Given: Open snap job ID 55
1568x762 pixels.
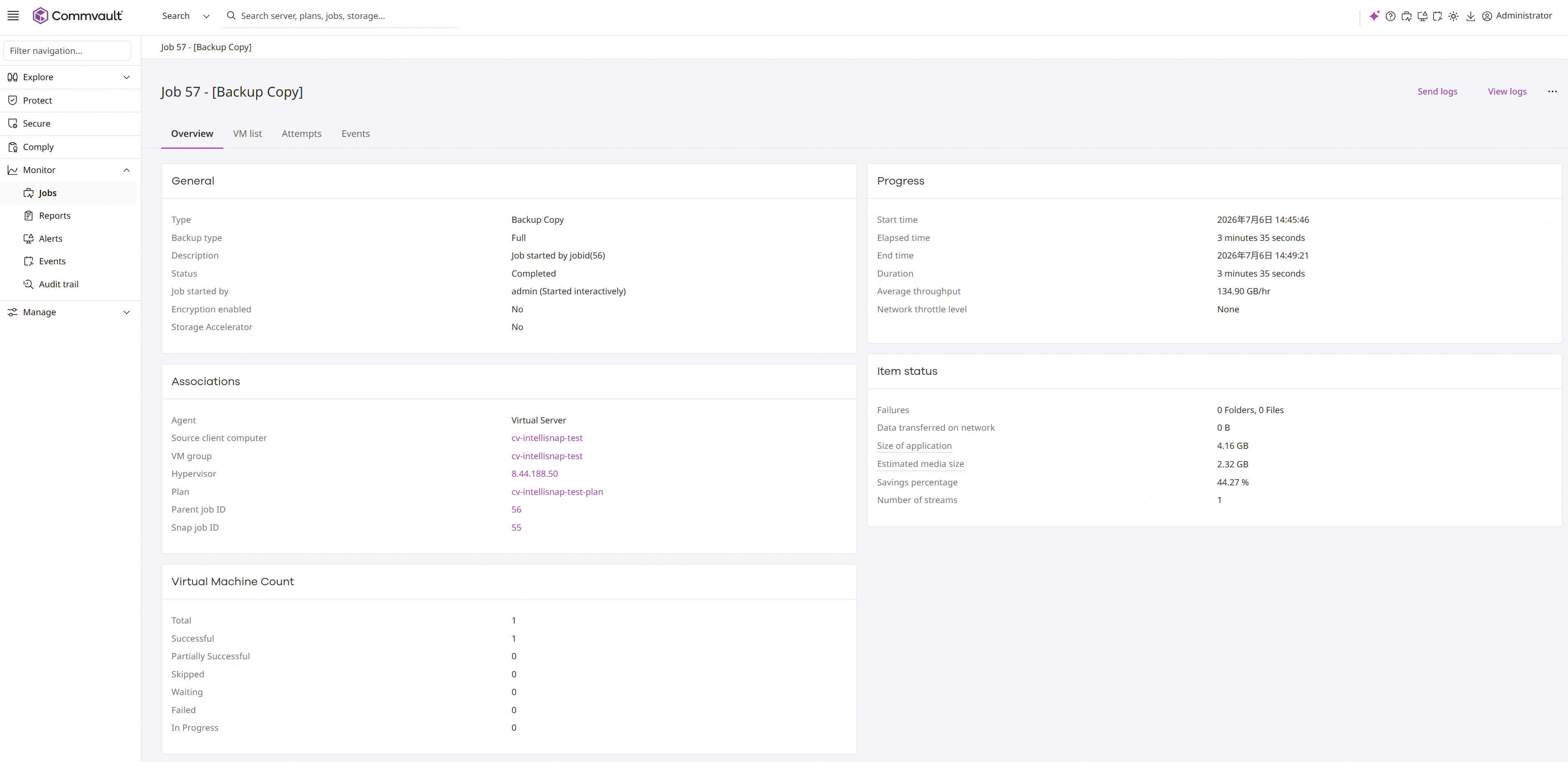Looking at the screenshot, I should 516,528.
